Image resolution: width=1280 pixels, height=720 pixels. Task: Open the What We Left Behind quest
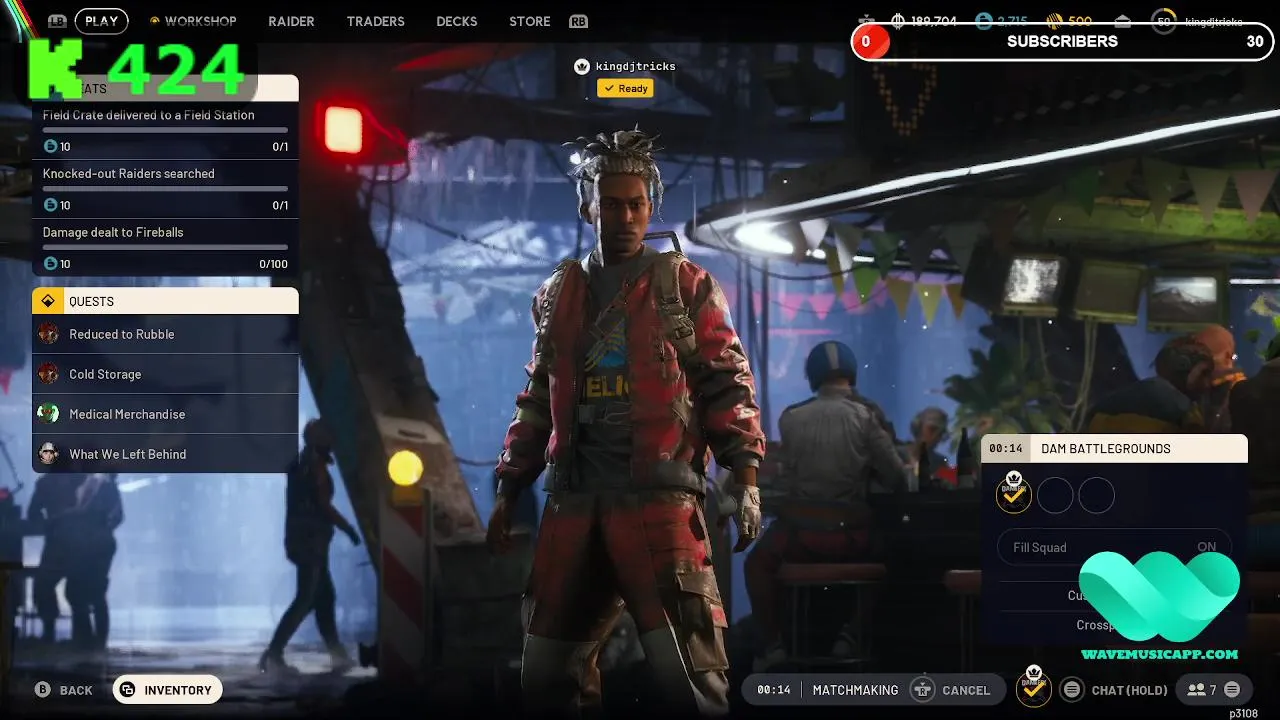tap(165, 454)
